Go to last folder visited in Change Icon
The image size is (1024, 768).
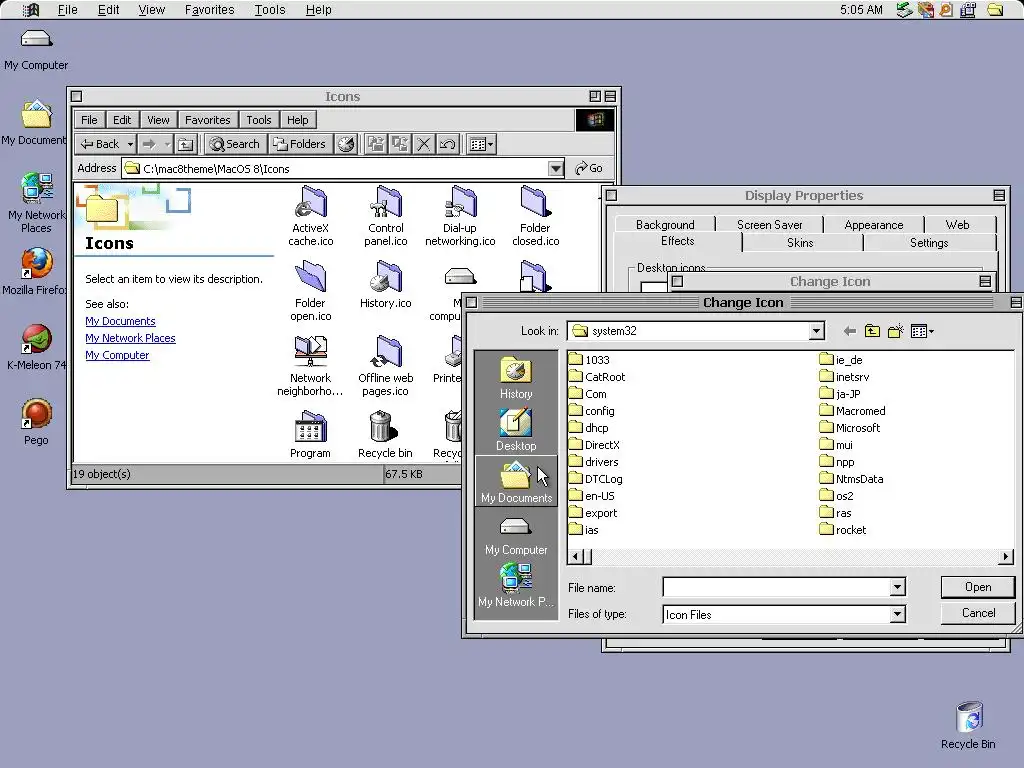(x=850, y=332)
